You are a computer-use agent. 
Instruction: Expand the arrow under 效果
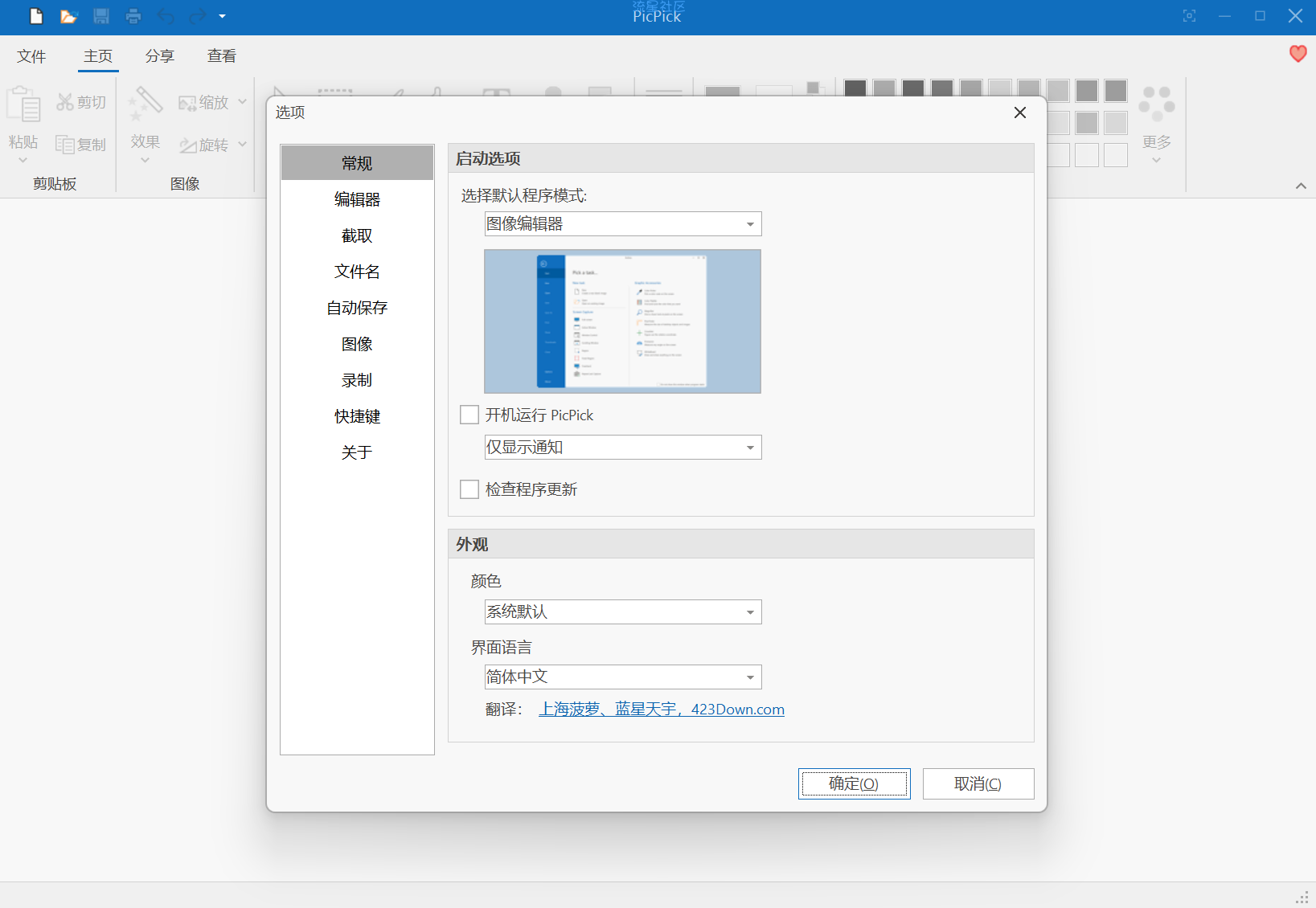point(146,160)
